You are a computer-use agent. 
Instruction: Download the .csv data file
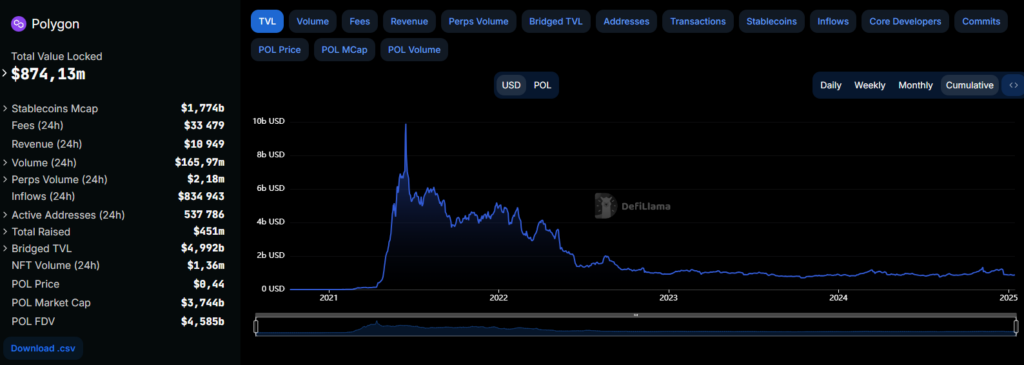tap(43, 349)
